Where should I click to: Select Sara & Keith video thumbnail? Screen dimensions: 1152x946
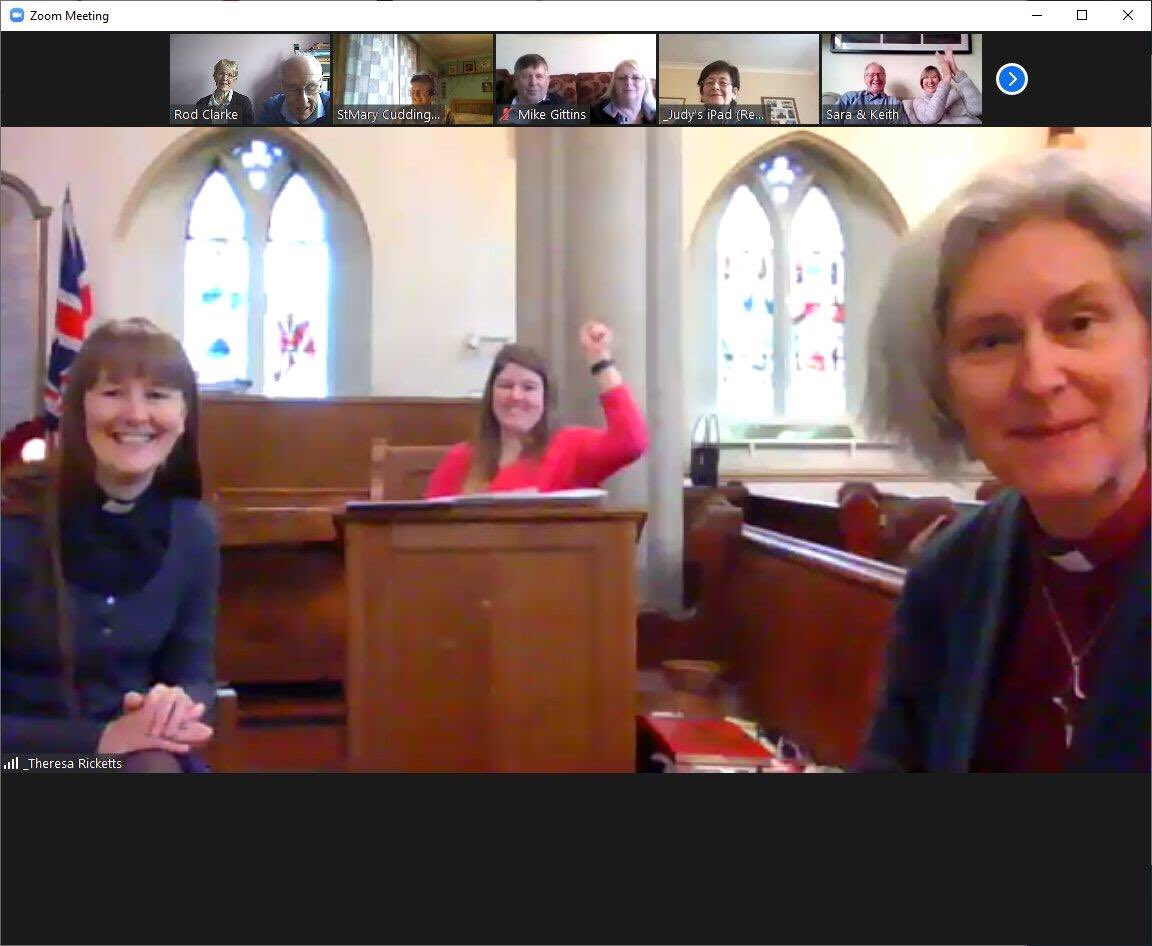[901, 79]
